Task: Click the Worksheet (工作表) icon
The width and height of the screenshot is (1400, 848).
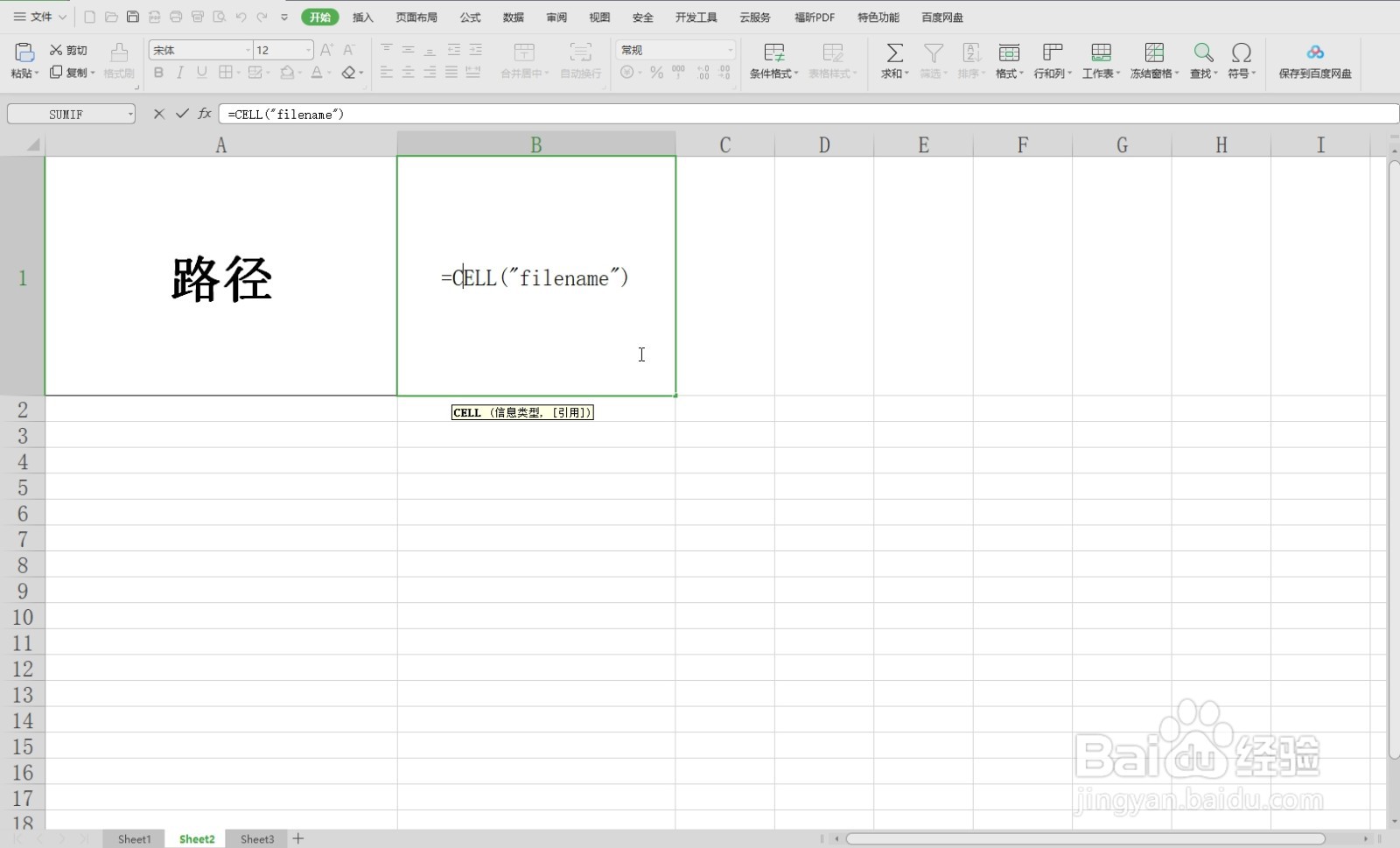Action: coord(1102,53)
